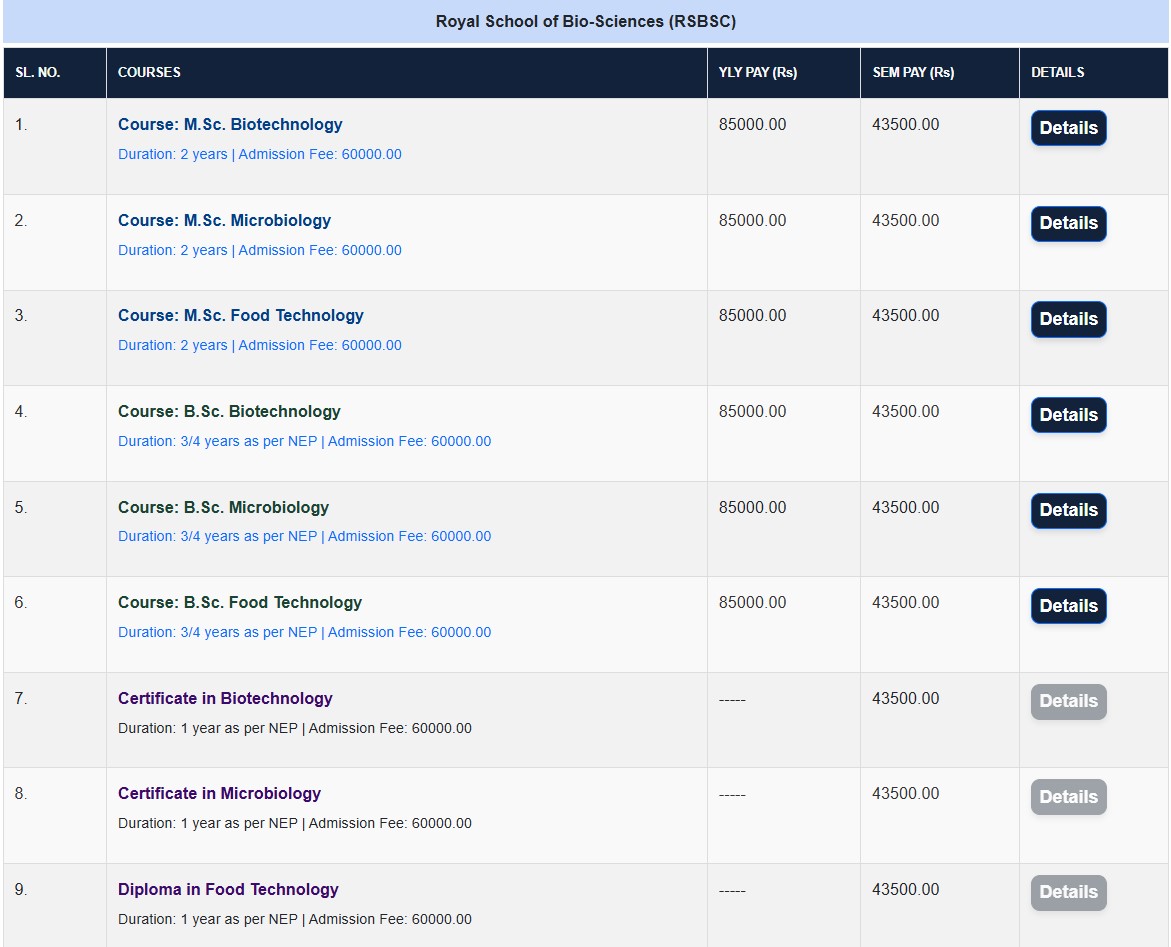This screenshot has height=947, width=1171.
Task: Click greyed Details for Diploma in Food Technology
Action: [1068, 892]
